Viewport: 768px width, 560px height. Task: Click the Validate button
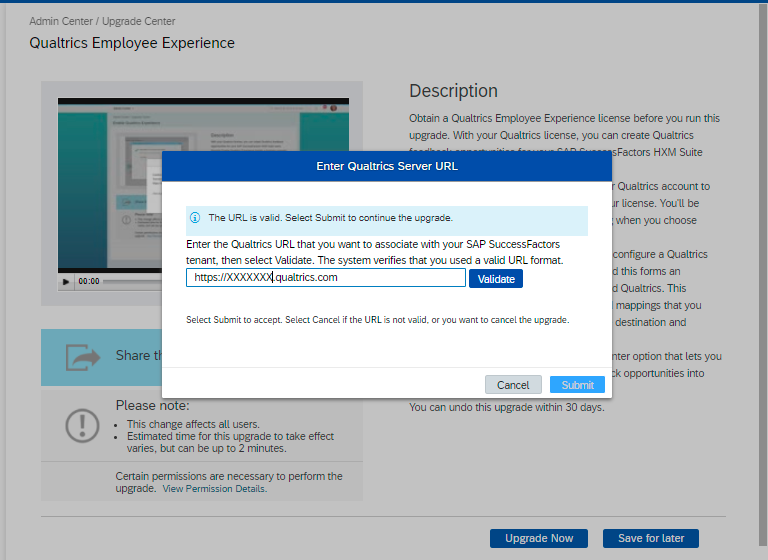coord(496,279)
